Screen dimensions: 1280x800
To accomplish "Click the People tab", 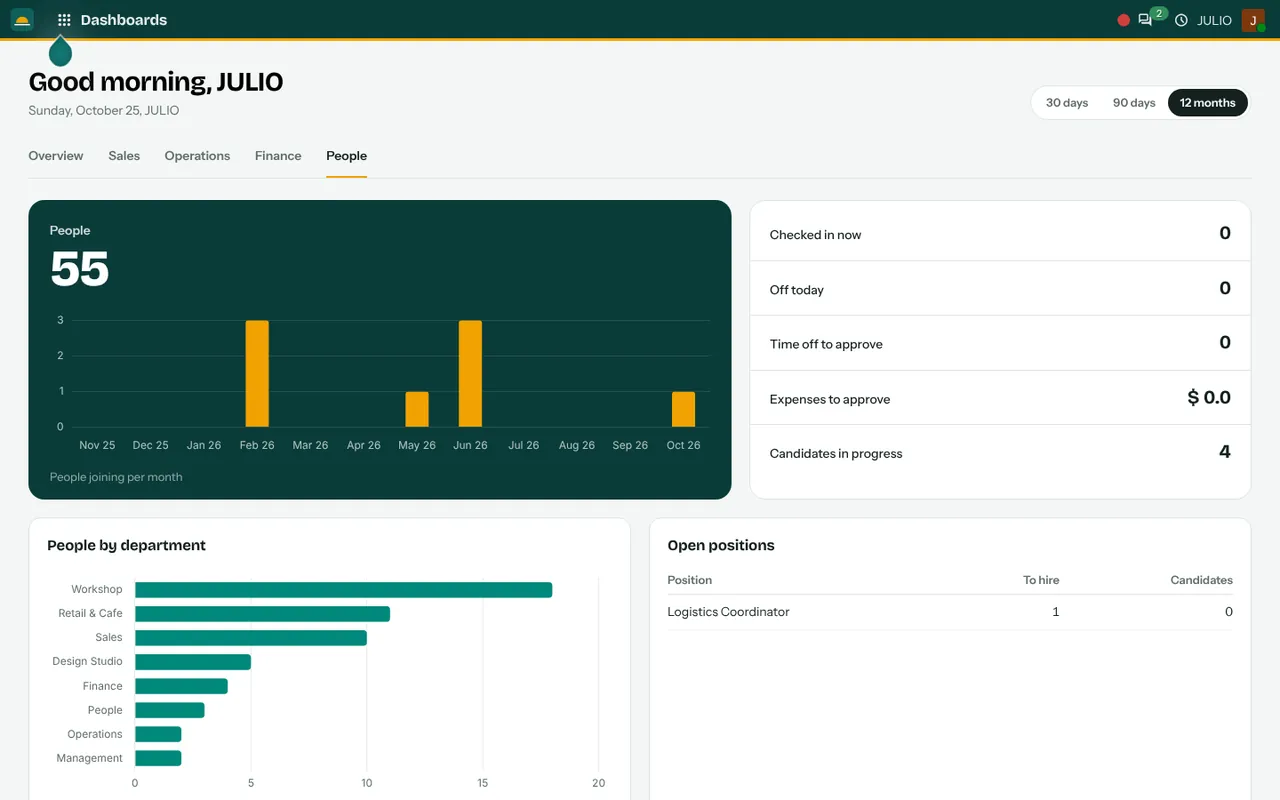I will pos(346,156).
